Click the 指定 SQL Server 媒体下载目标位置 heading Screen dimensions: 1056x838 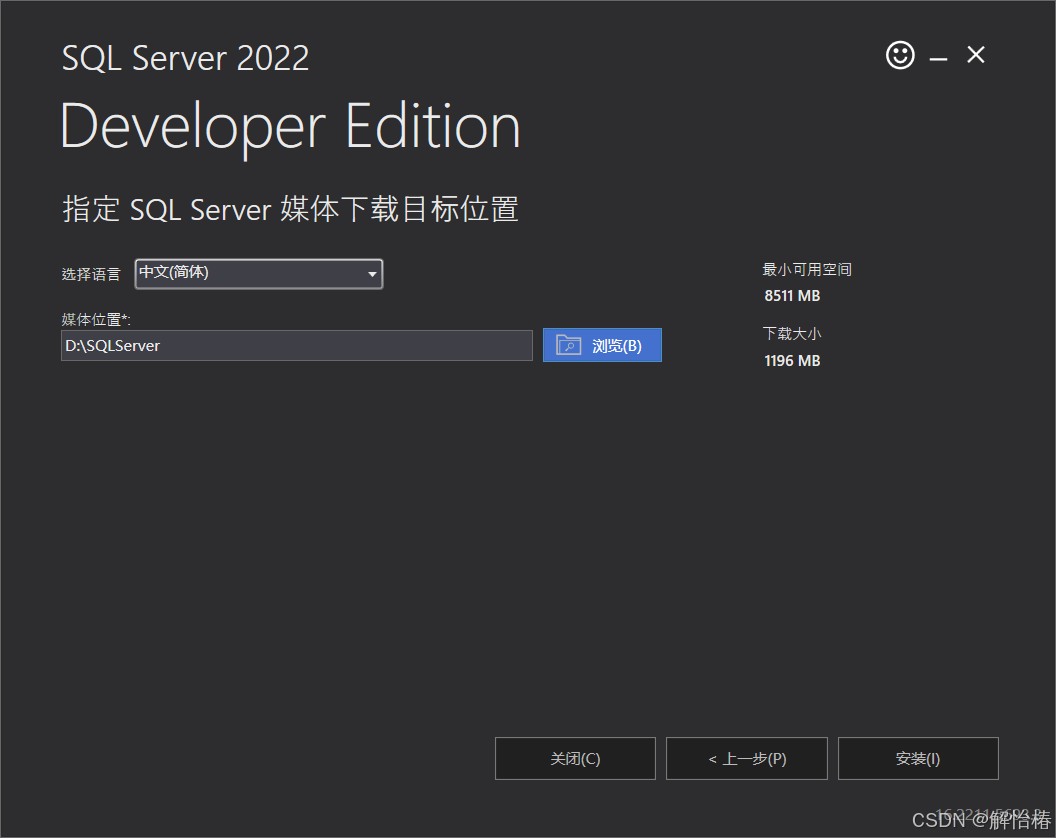click(290, 209)
